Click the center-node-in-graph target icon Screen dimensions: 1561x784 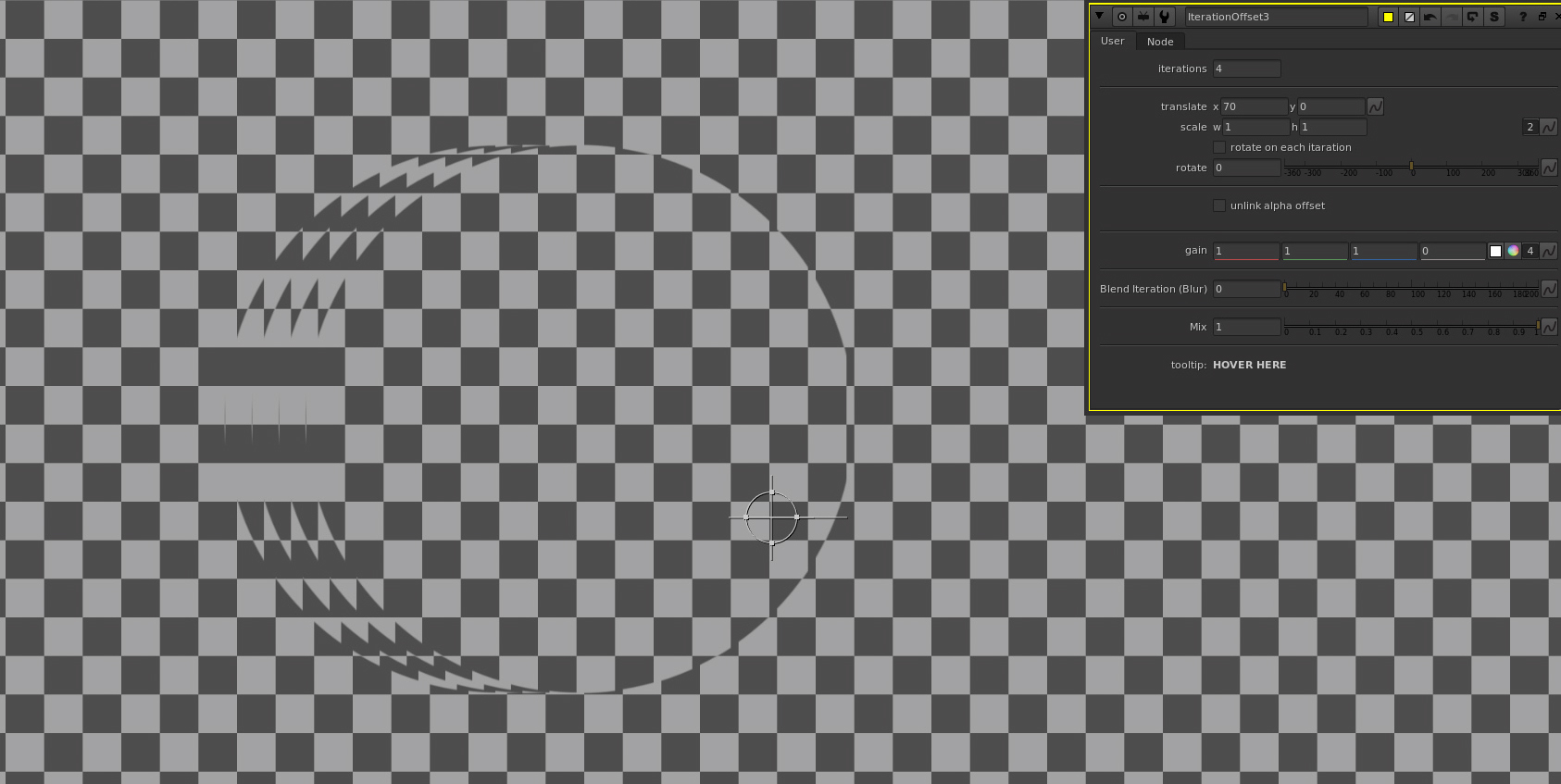click(1122, 17)
